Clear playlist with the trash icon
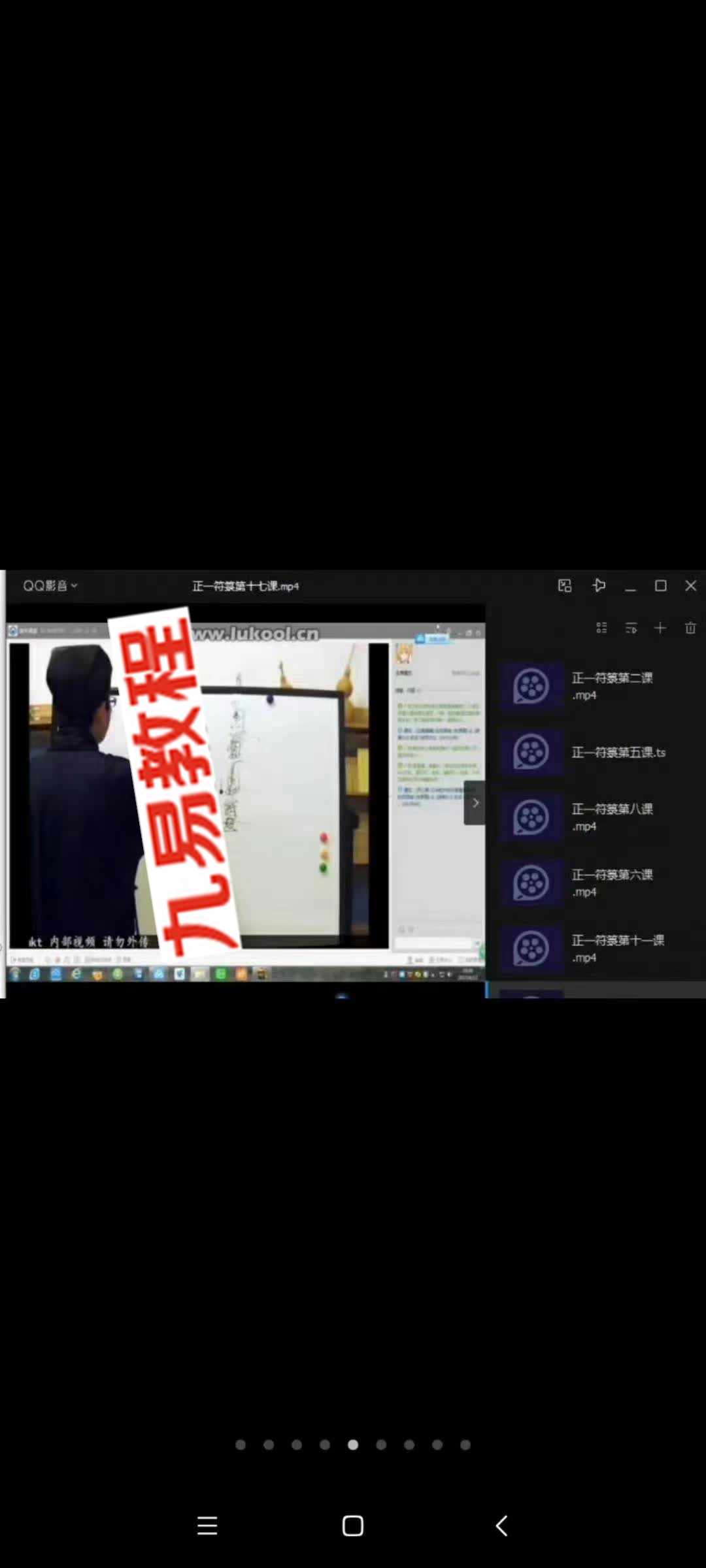 pyautogui.click(x=690, y=628)
